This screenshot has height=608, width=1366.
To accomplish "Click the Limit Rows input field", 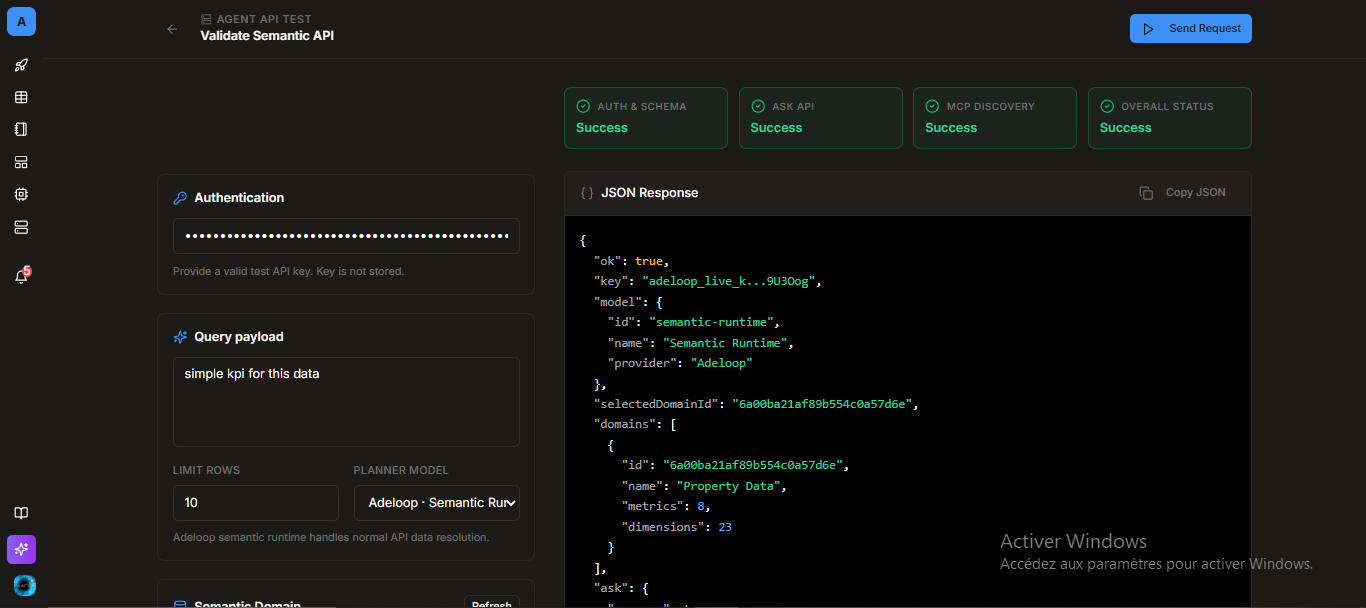I will (256, 503).
